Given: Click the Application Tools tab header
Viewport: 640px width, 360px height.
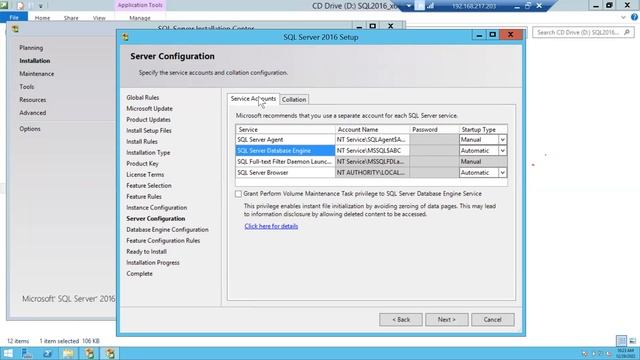Looking at the screenshot, I should pos(140,5).
